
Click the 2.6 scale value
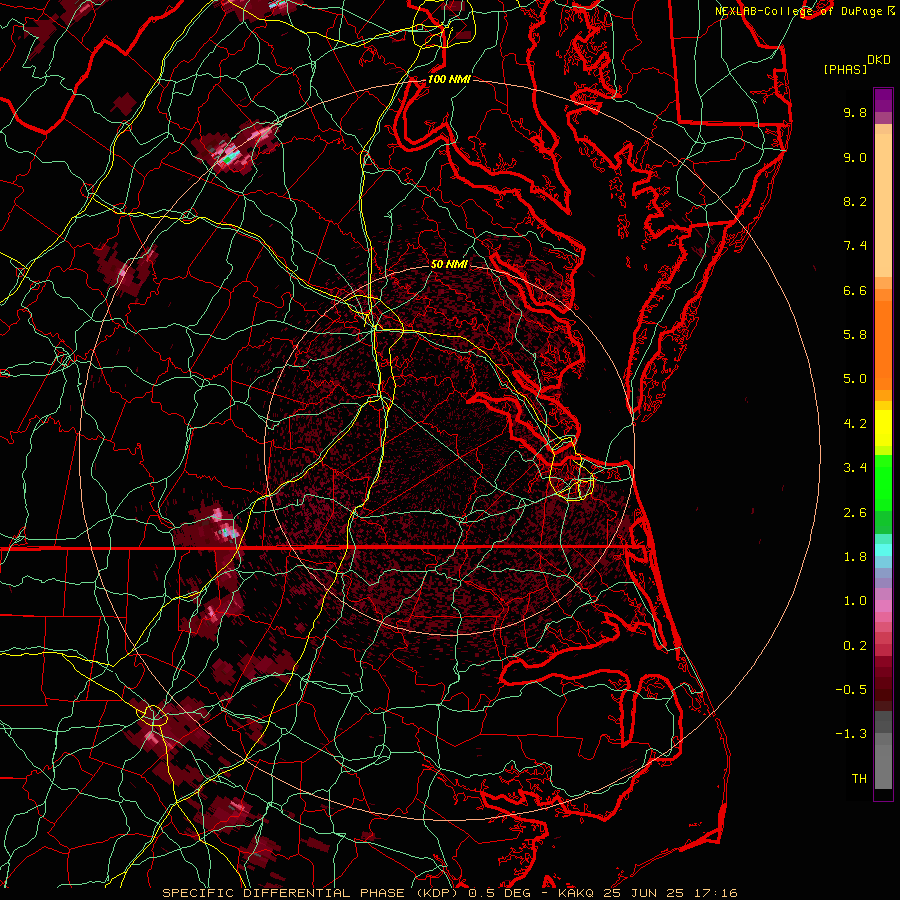point(855,513)
